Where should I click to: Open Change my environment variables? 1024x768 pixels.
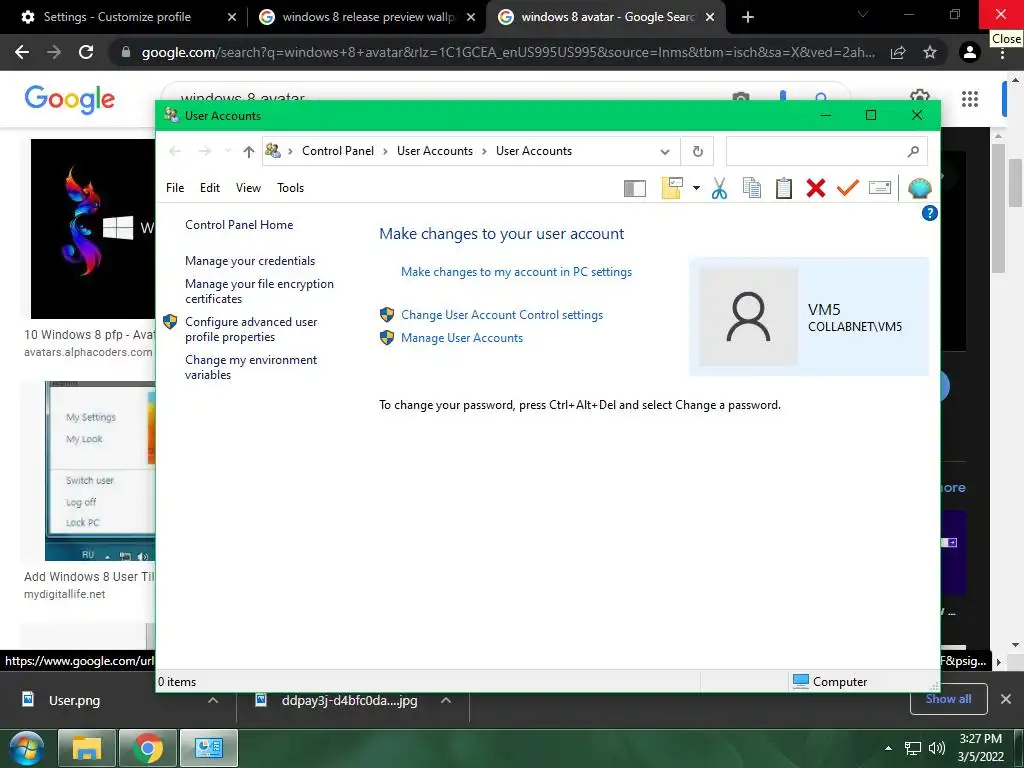coord(251,367)
